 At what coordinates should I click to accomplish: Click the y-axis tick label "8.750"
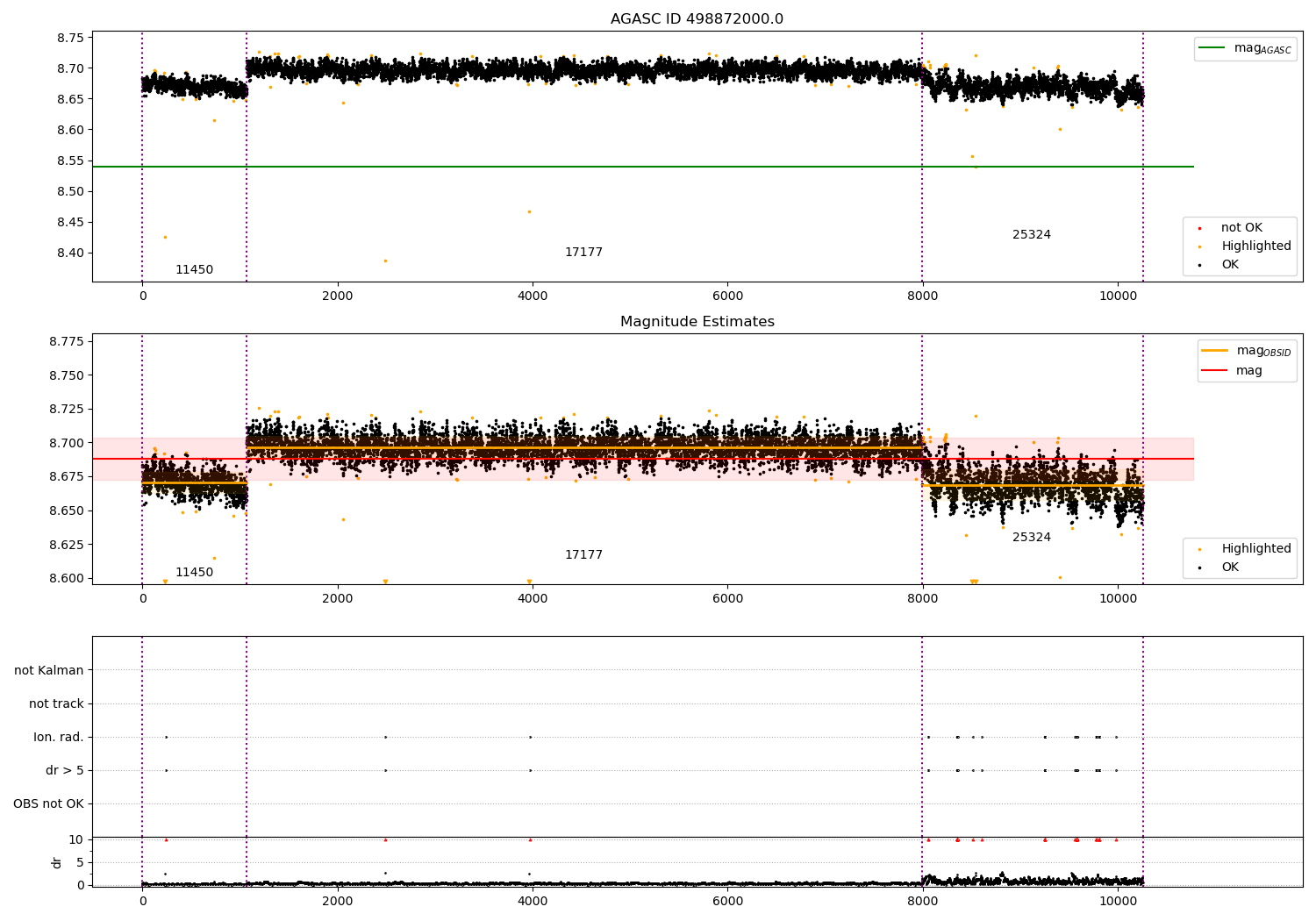67,375
